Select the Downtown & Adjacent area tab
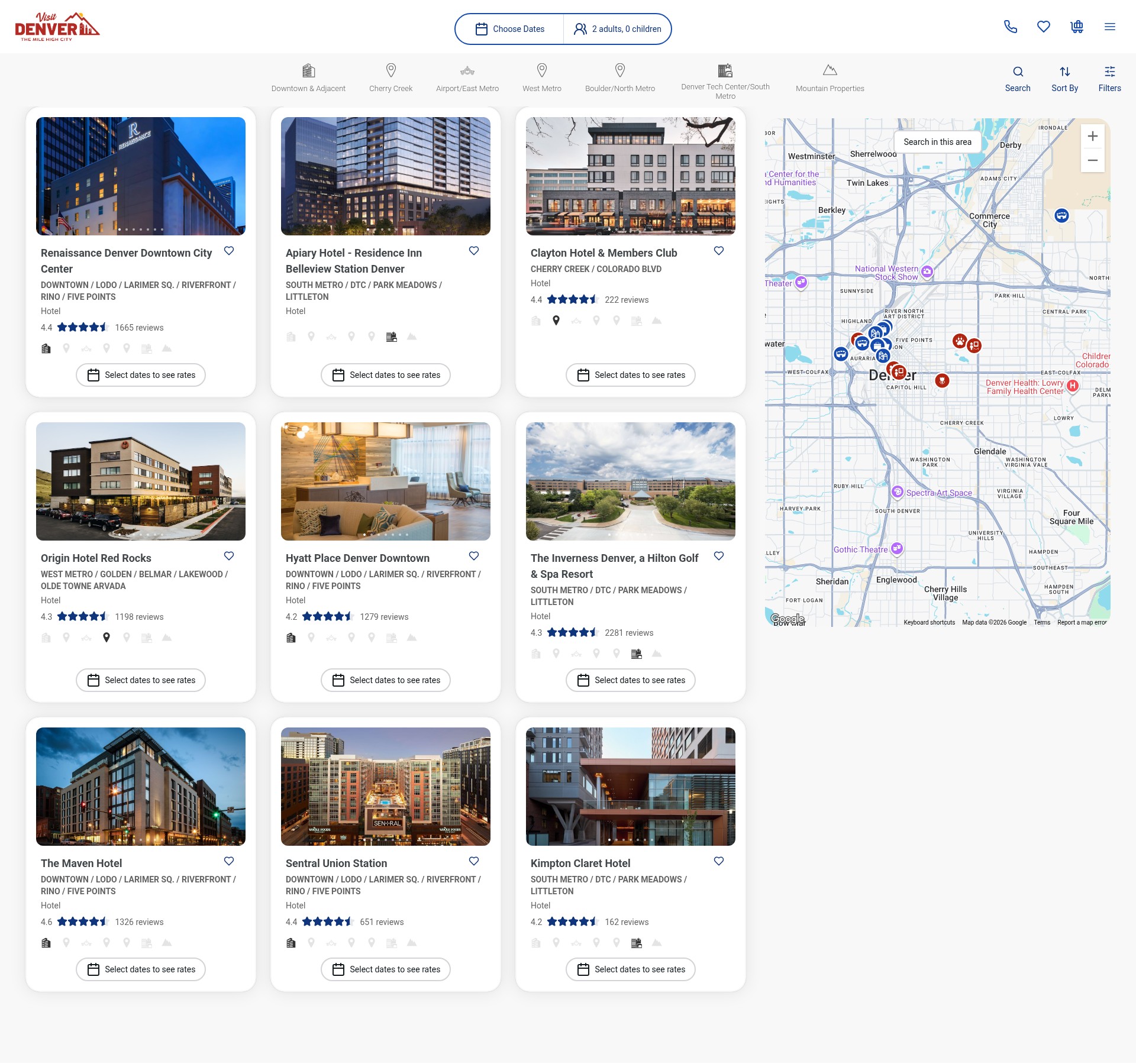 tap(308, 78)
